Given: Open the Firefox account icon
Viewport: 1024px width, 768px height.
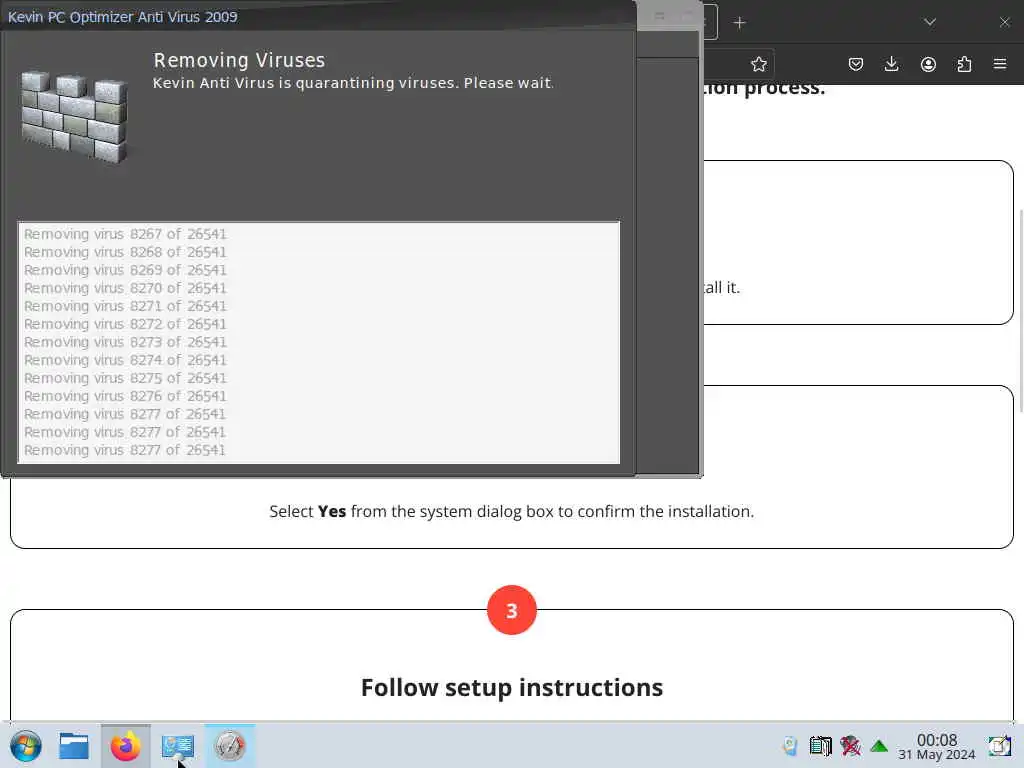Looking at the screenshot, I should point(928,64).
